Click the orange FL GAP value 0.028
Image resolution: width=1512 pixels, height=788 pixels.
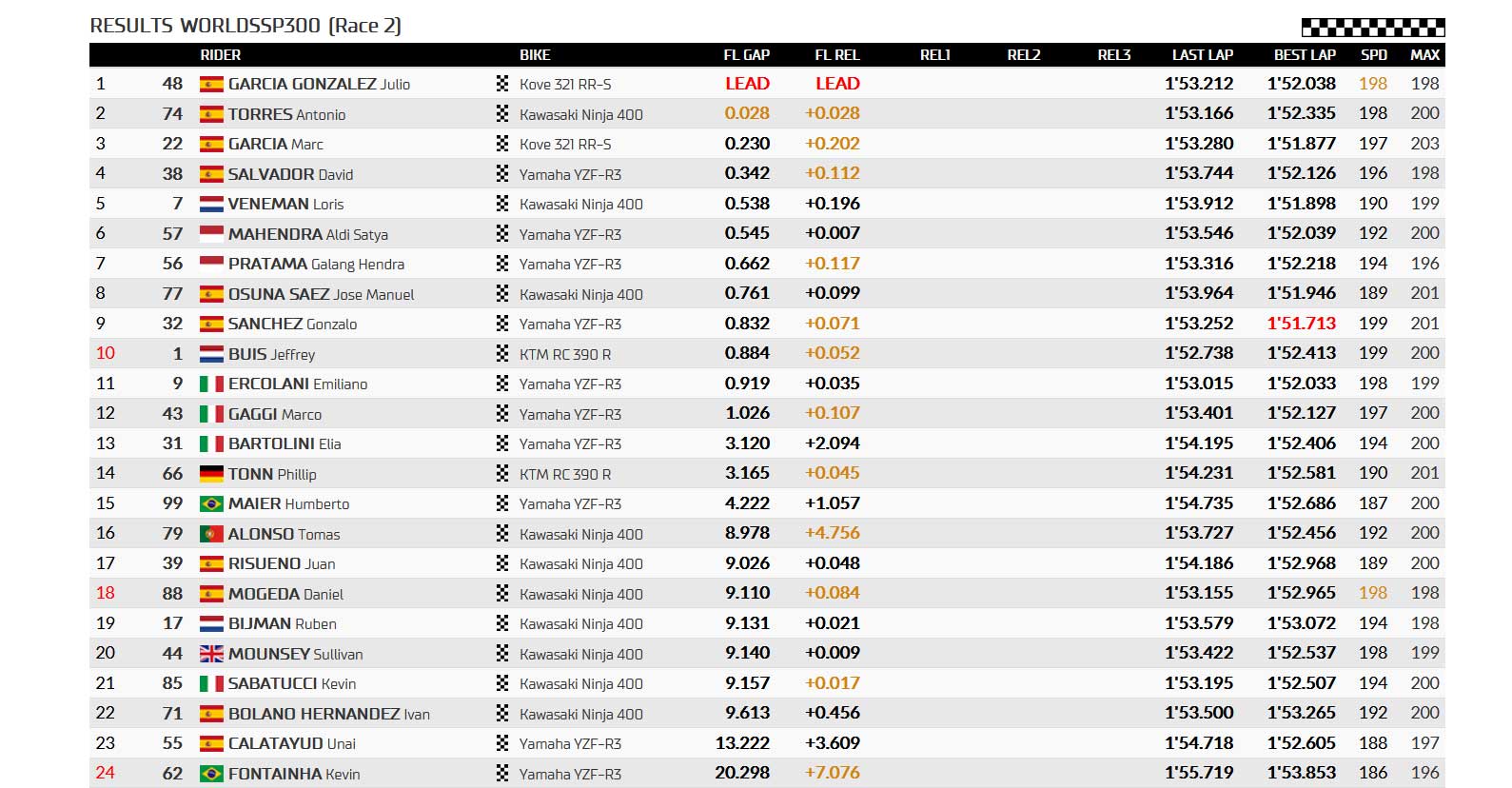[x=747, y=113]
